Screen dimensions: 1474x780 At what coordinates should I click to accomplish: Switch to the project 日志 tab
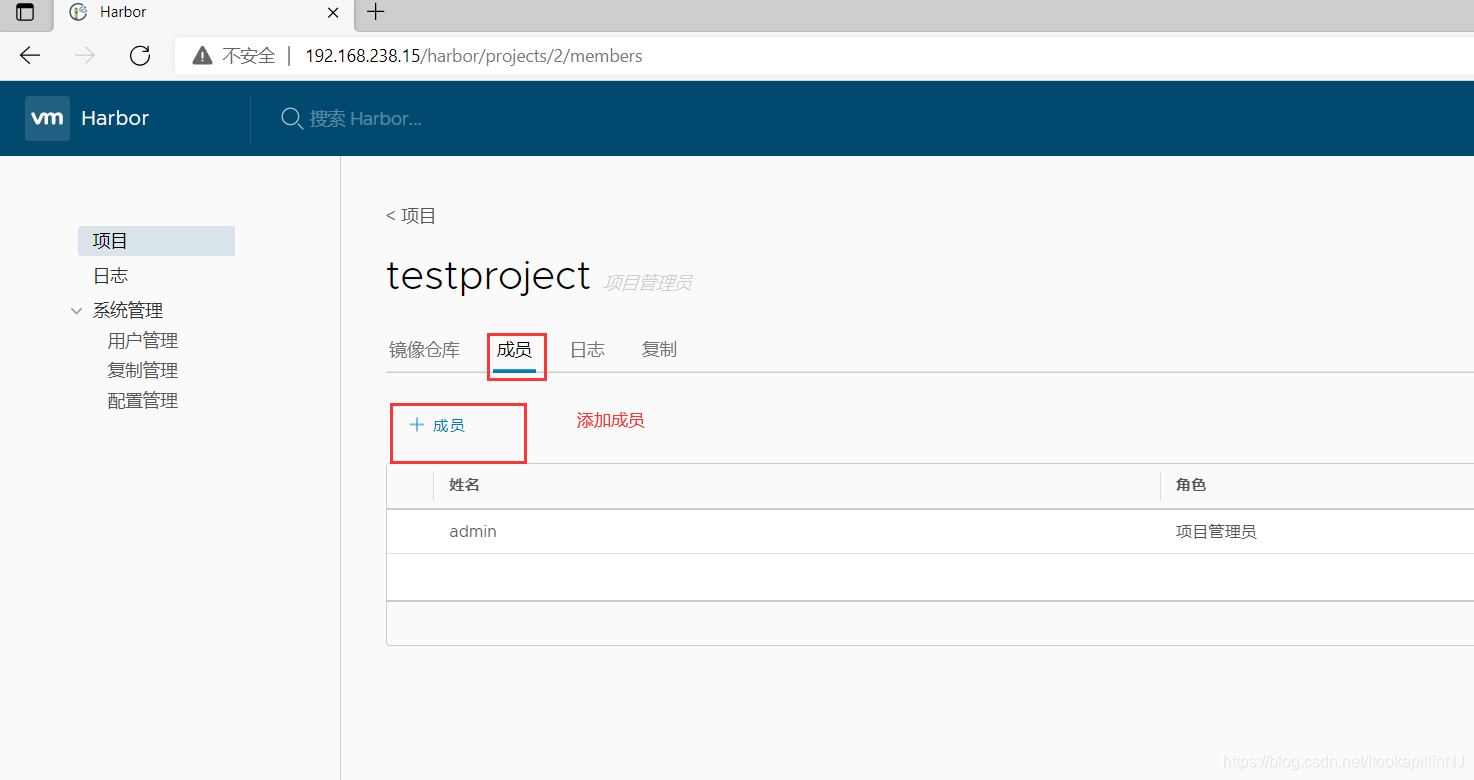(587, 350)
